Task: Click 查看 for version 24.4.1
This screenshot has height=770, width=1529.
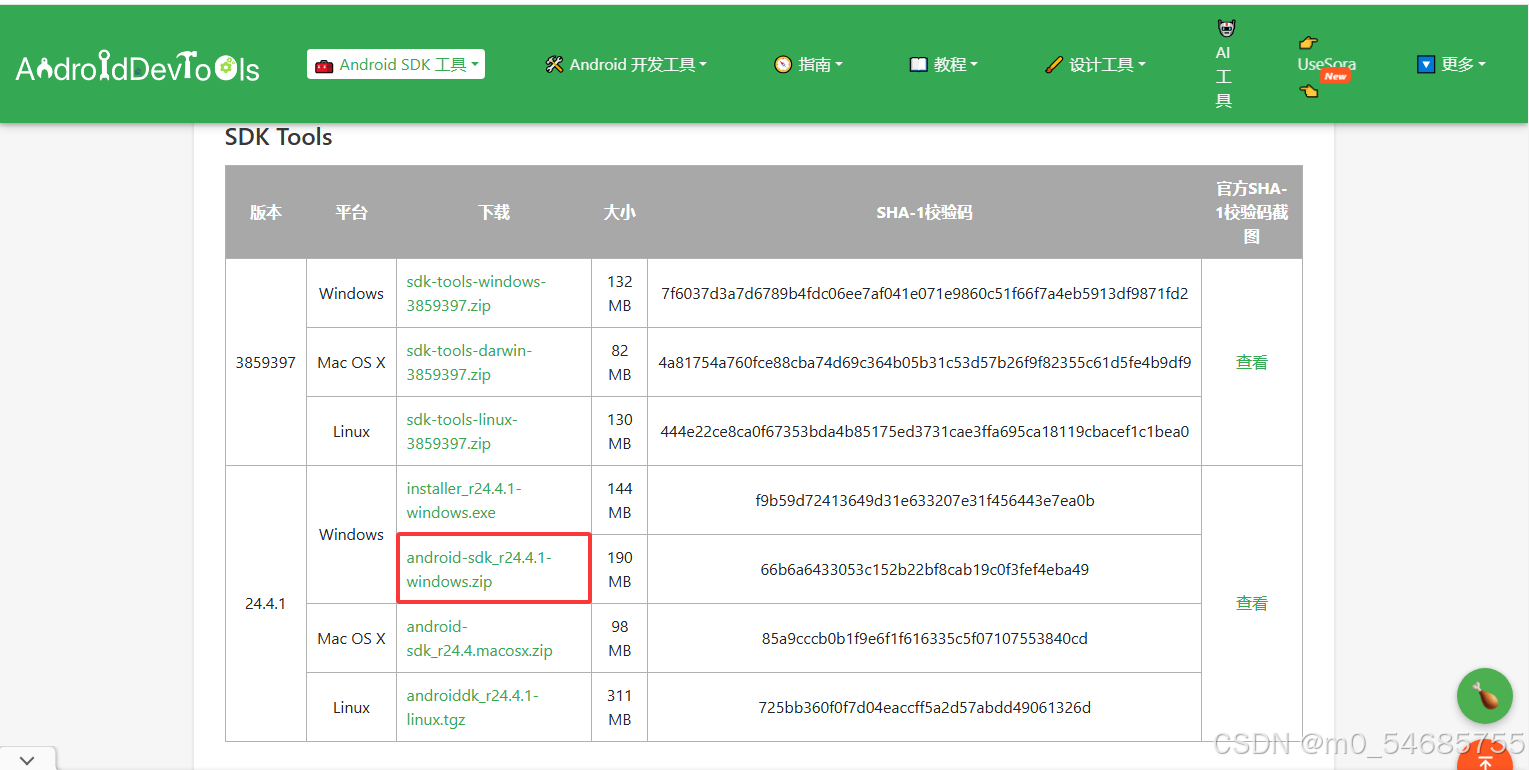Action: (x=1252, y=603)
